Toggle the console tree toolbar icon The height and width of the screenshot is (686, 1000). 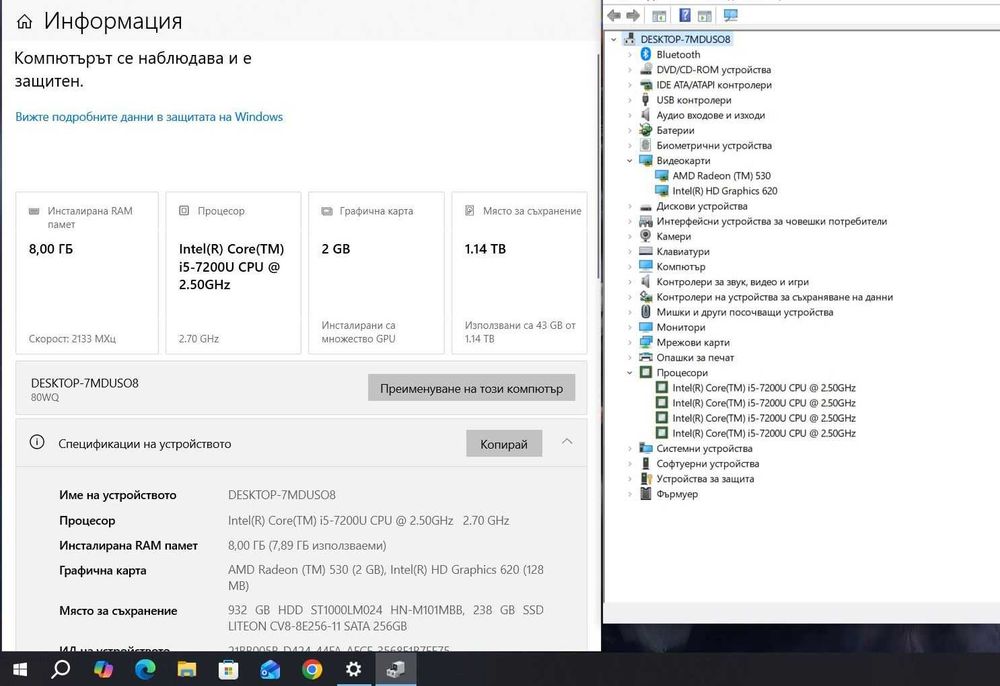tap(659, 15)
